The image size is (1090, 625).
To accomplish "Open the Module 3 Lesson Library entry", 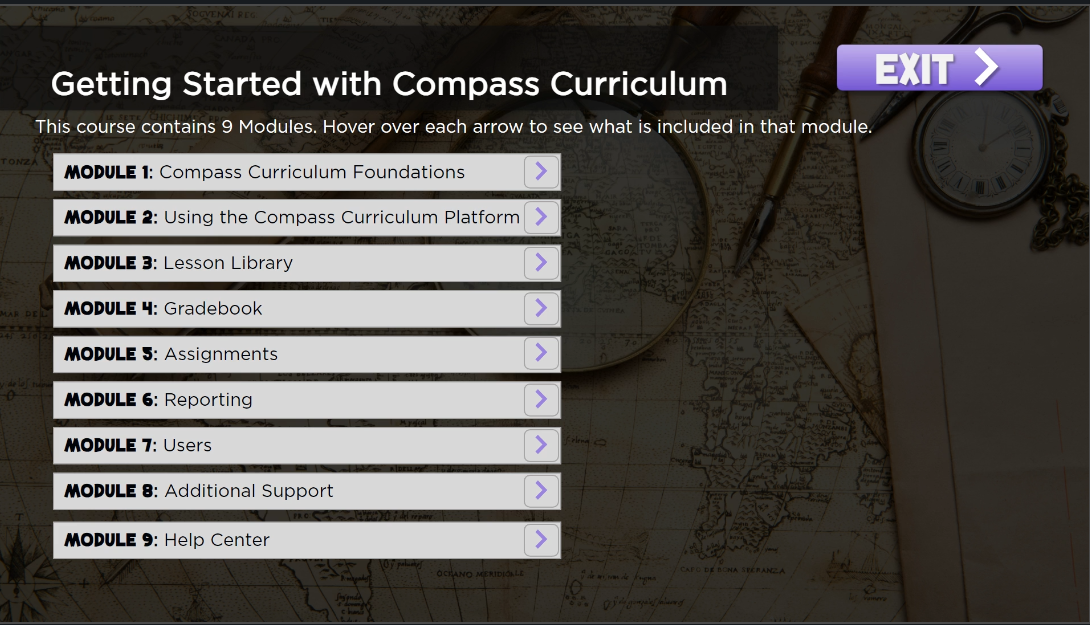I will 179,263.
